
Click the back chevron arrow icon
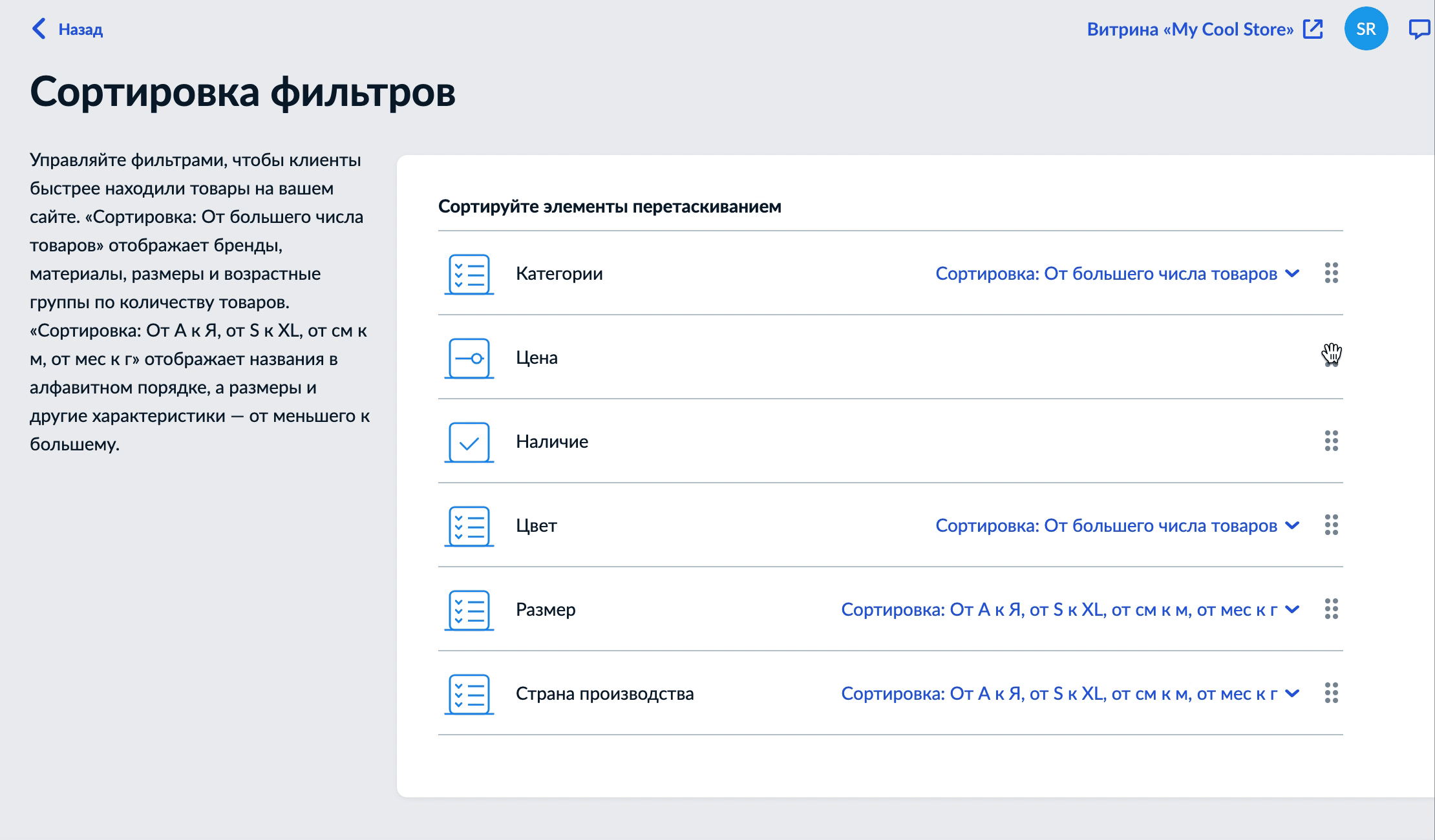pos(39,28)
